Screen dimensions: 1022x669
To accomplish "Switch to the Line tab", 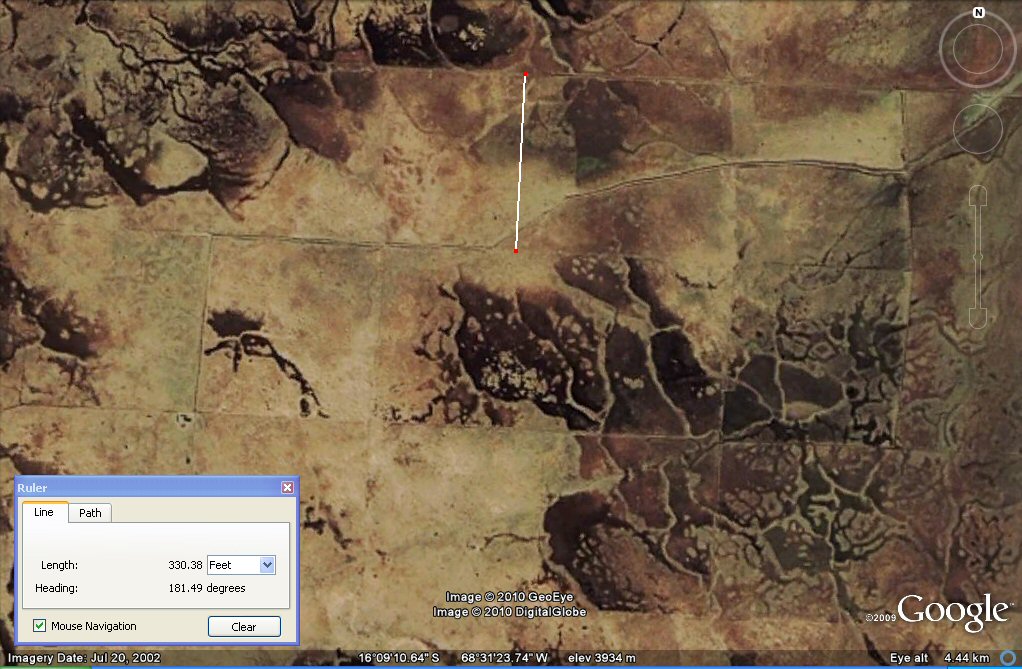I will tap(44, 512).
